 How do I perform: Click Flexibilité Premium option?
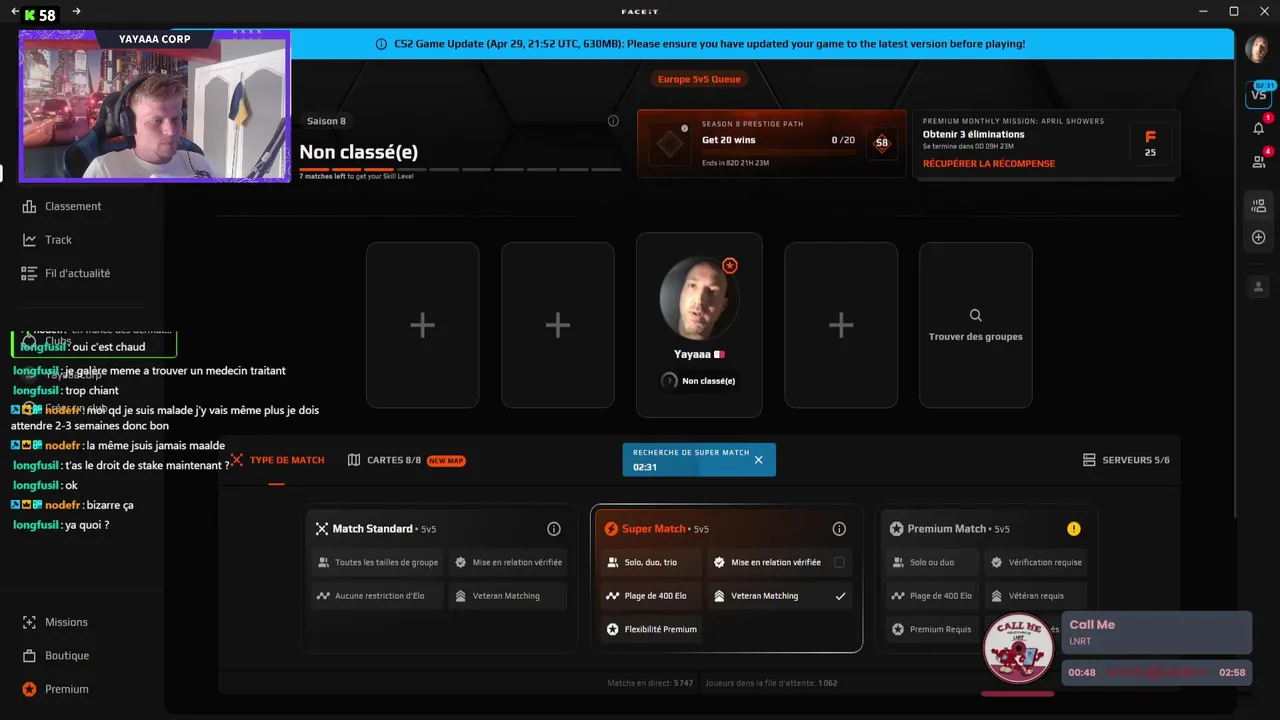(650, 629)
